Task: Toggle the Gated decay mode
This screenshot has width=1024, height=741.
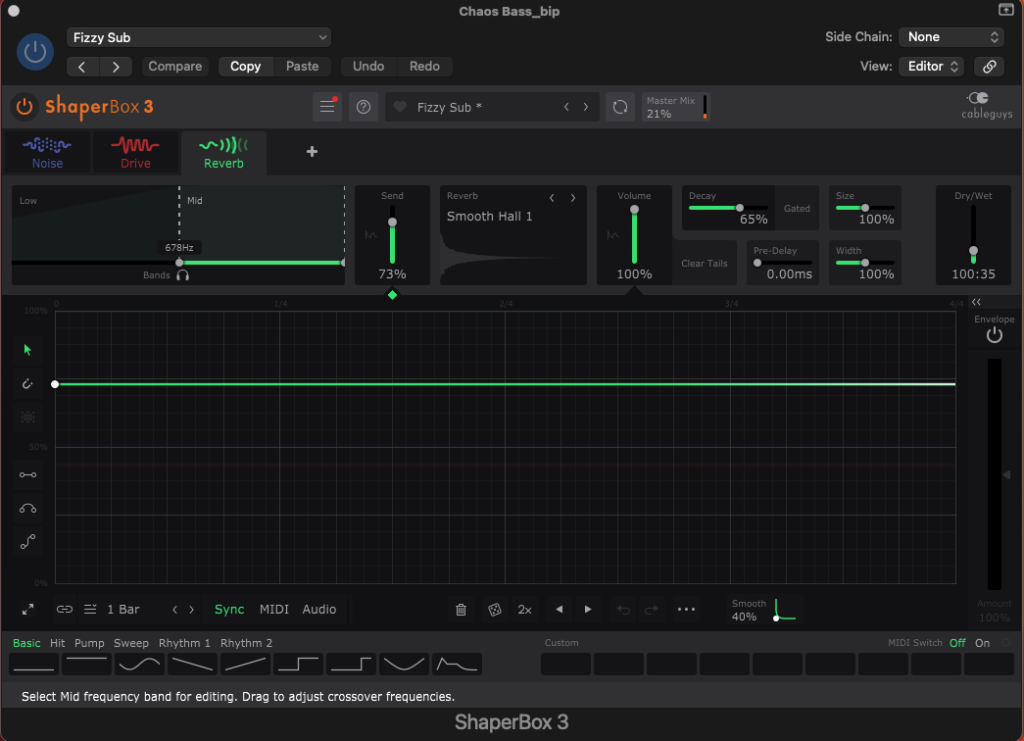Action: click(x=797, y=208)
